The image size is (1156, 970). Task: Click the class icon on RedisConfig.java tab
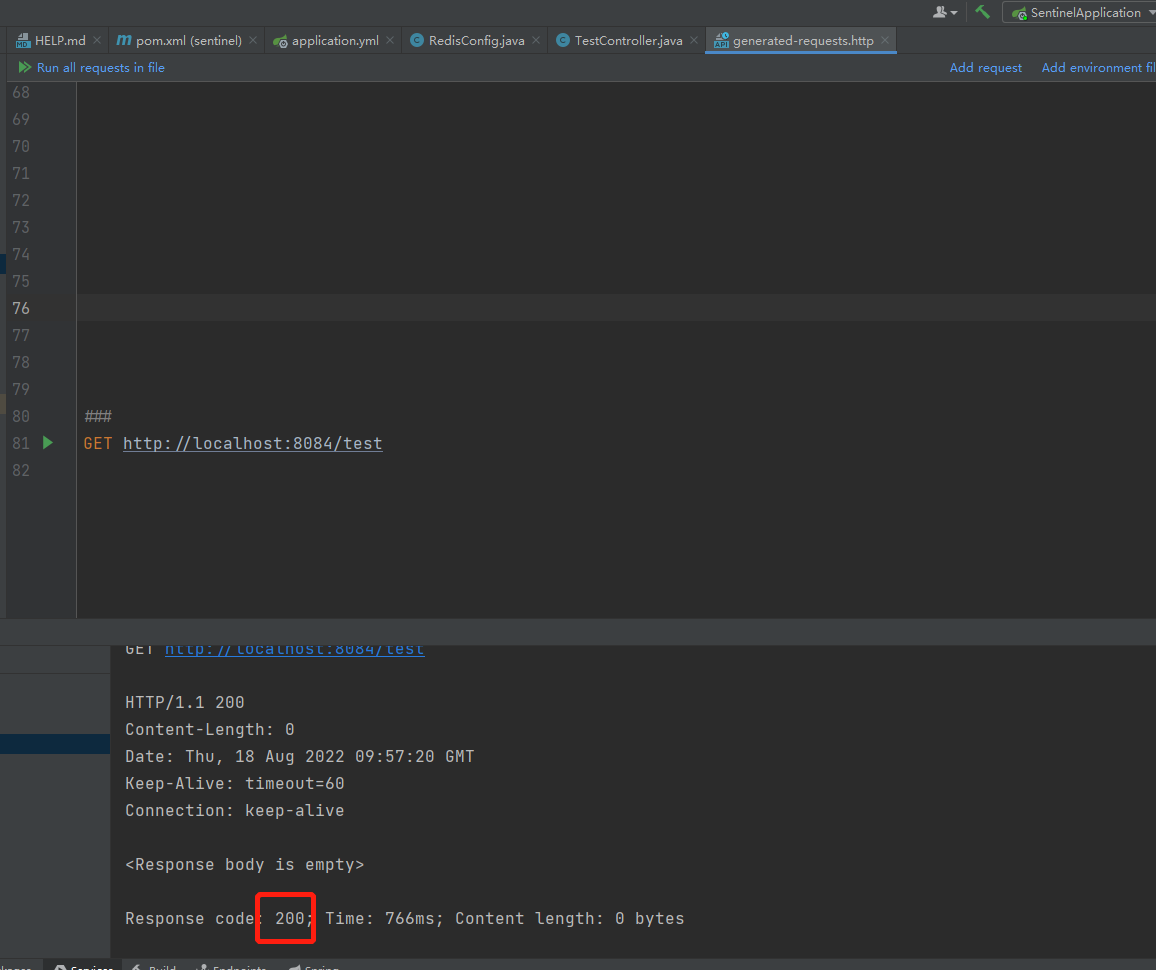pos(417,41)
